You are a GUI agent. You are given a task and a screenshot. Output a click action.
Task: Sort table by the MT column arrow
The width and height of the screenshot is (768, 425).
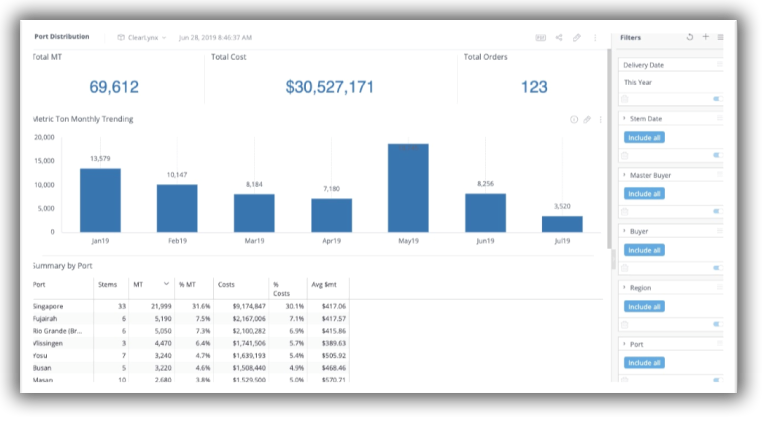(167, 284)
